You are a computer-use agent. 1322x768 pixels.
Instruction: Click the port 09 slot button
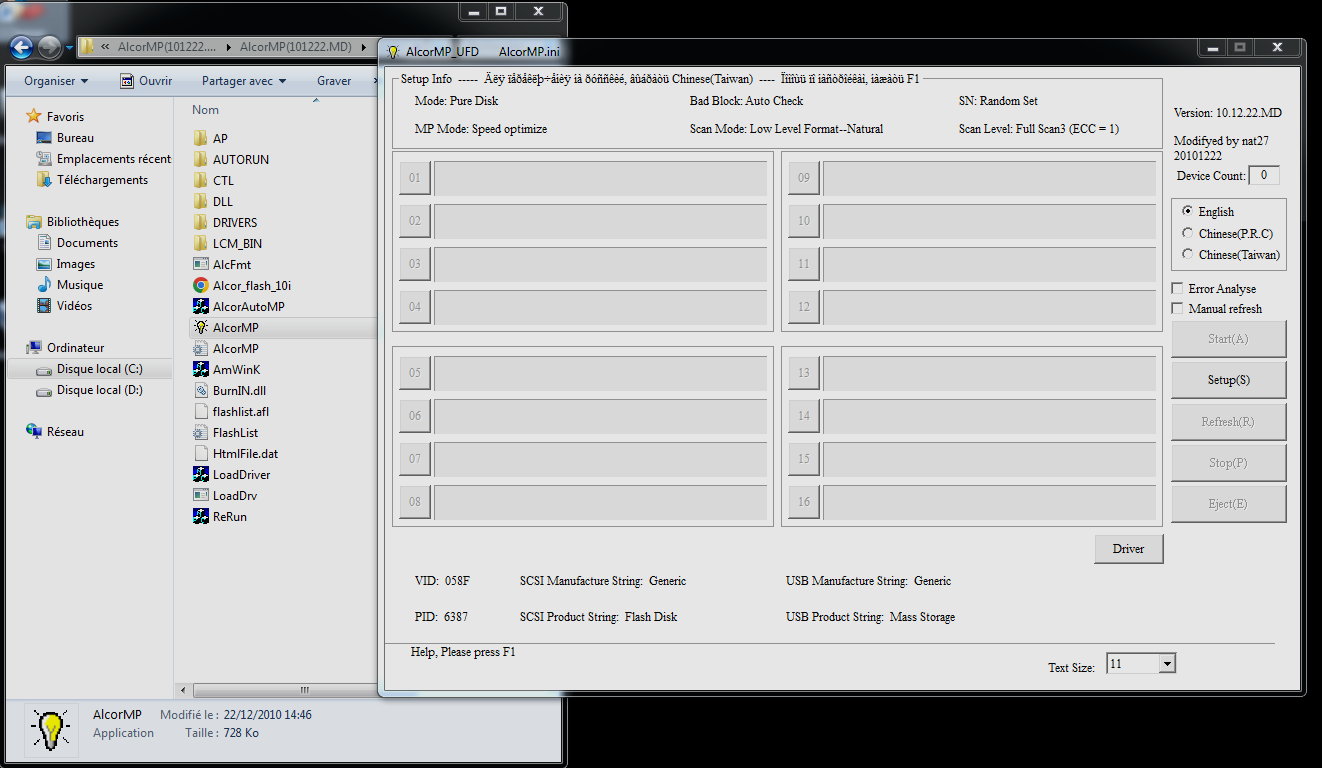[x=804, y=178]
